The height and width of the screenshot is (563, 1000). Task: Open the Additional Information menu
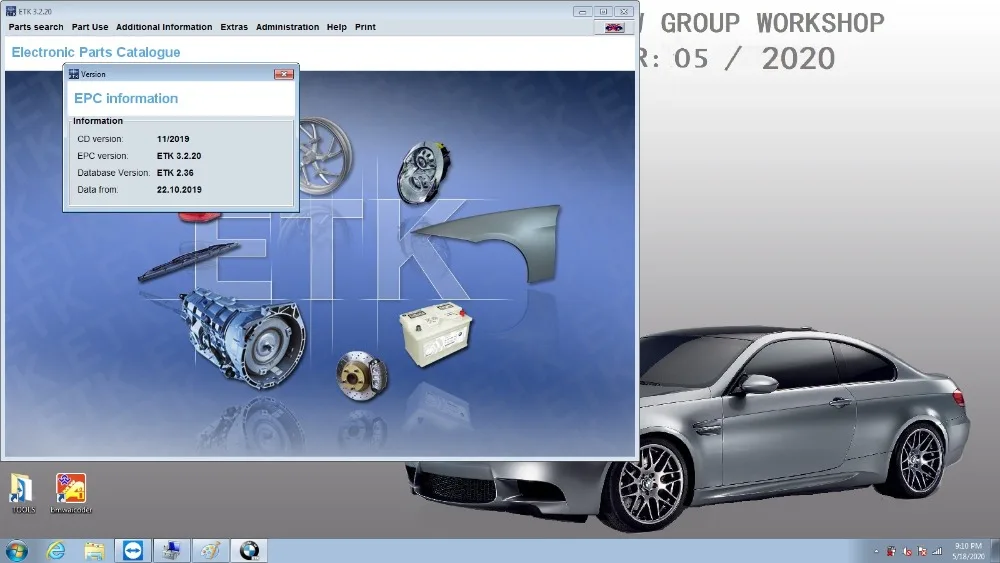(164, 27)
